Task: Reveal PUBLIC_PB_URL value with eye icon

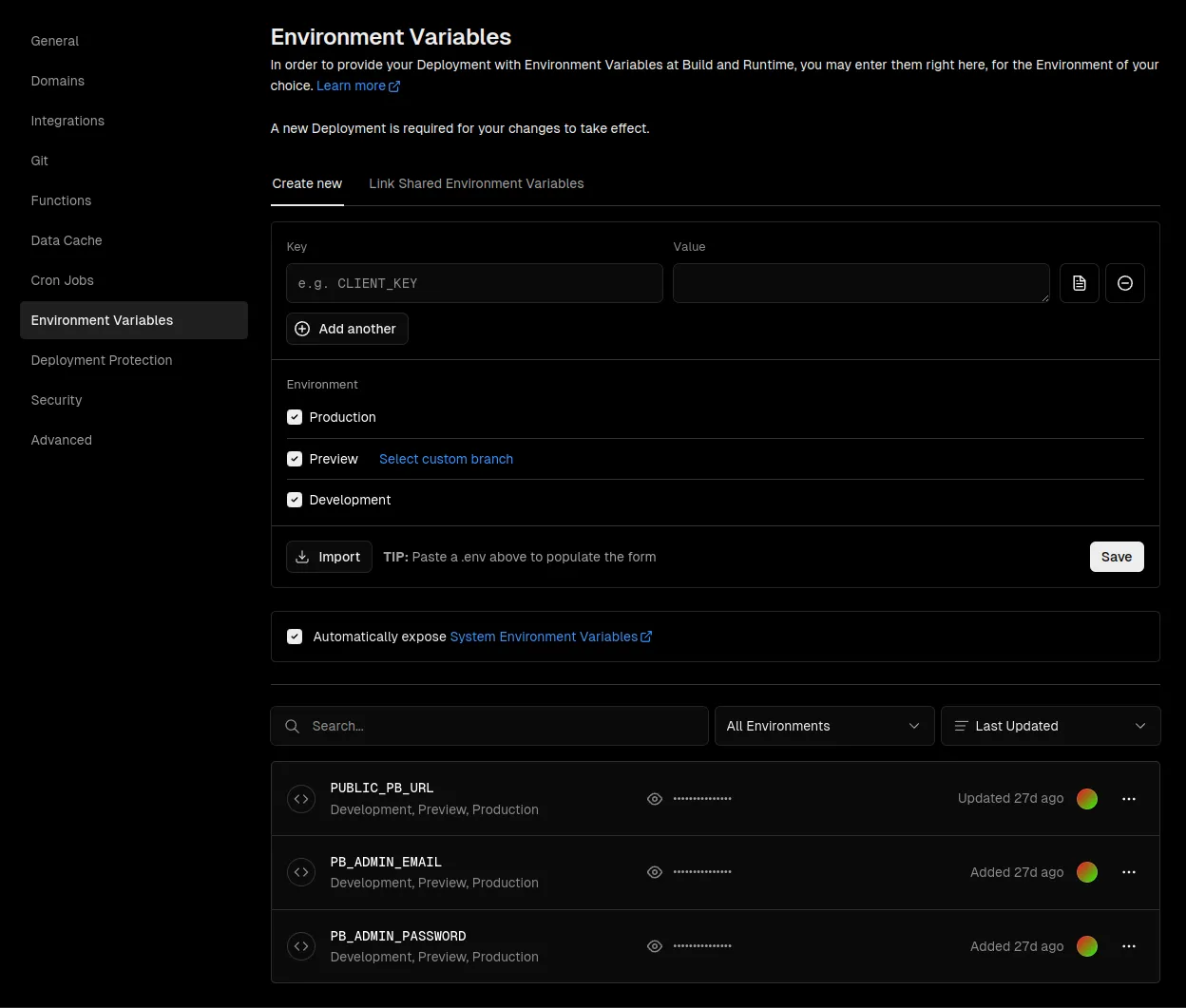Action: point(654,799)
